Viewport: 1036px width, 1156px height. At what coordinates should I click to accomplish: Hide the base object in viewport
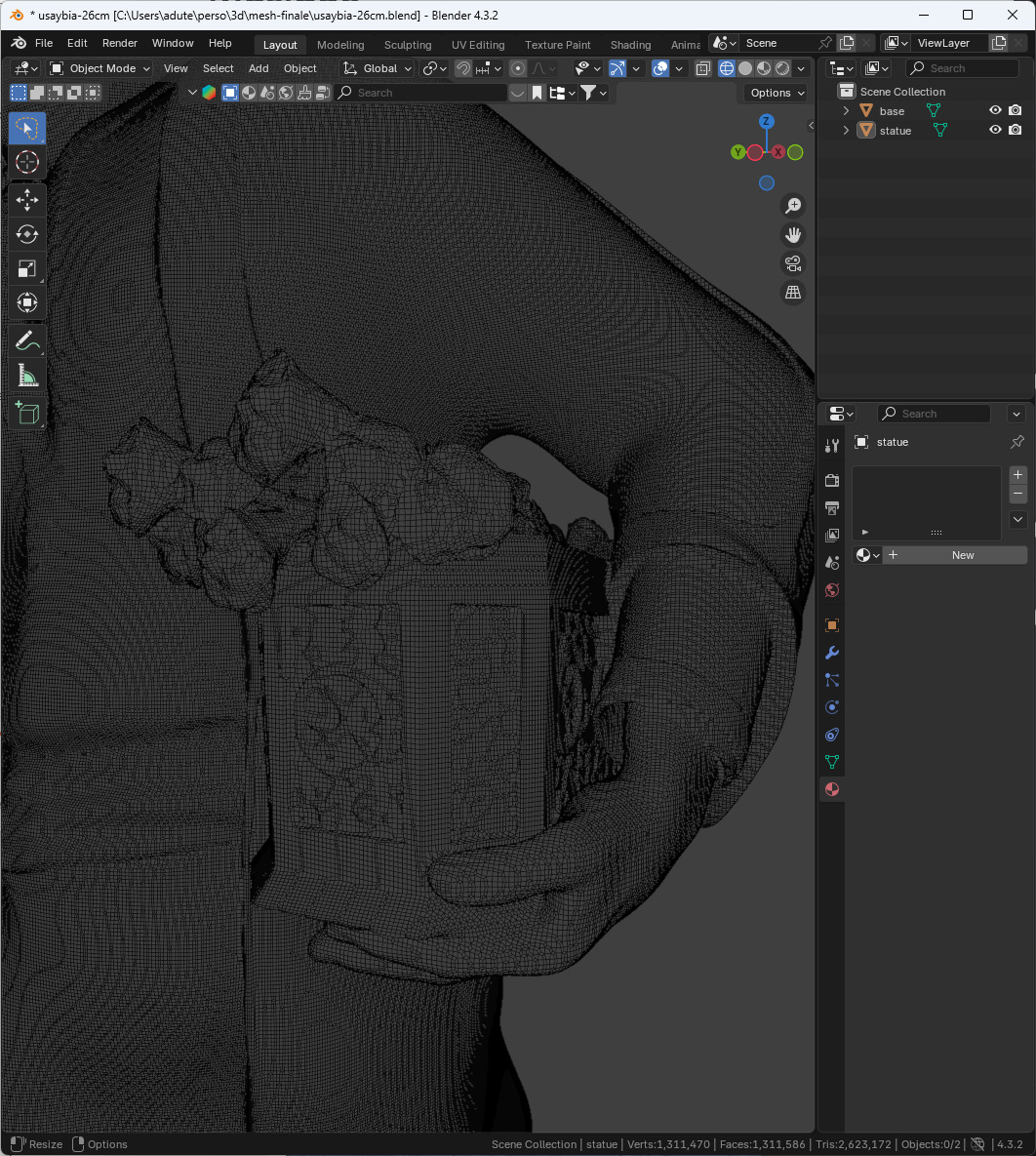point(995,110)
